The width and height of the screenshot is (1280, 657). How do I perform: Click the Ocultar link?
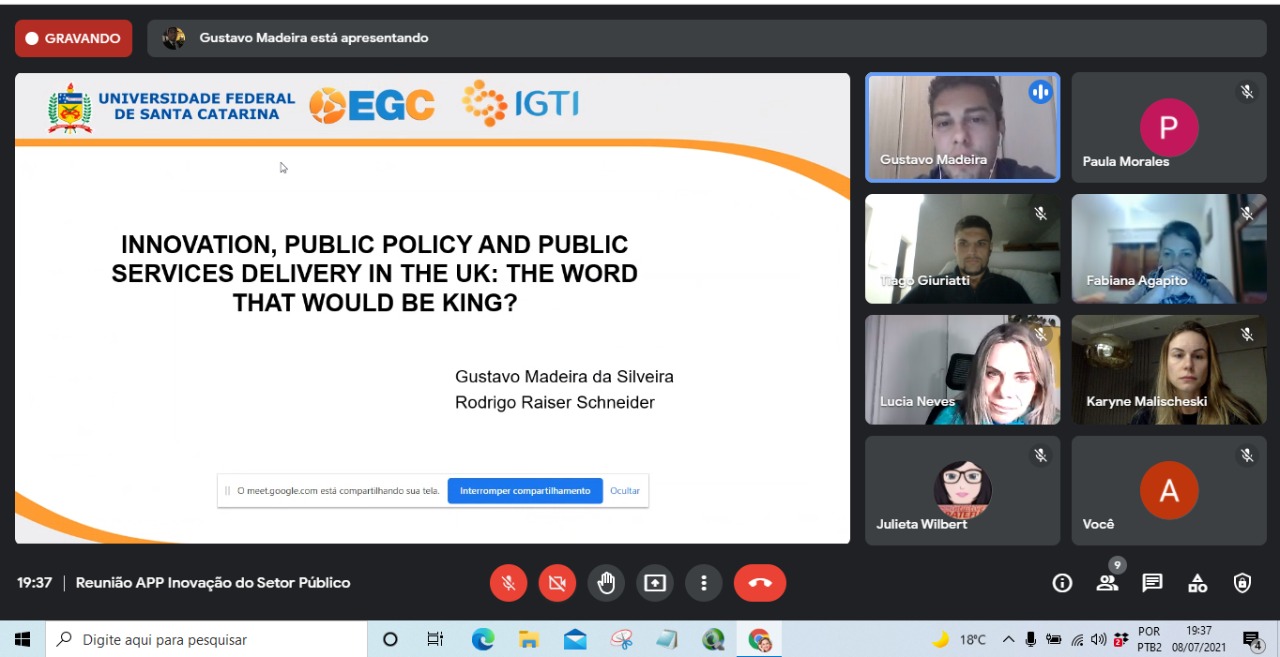point(625,491)
